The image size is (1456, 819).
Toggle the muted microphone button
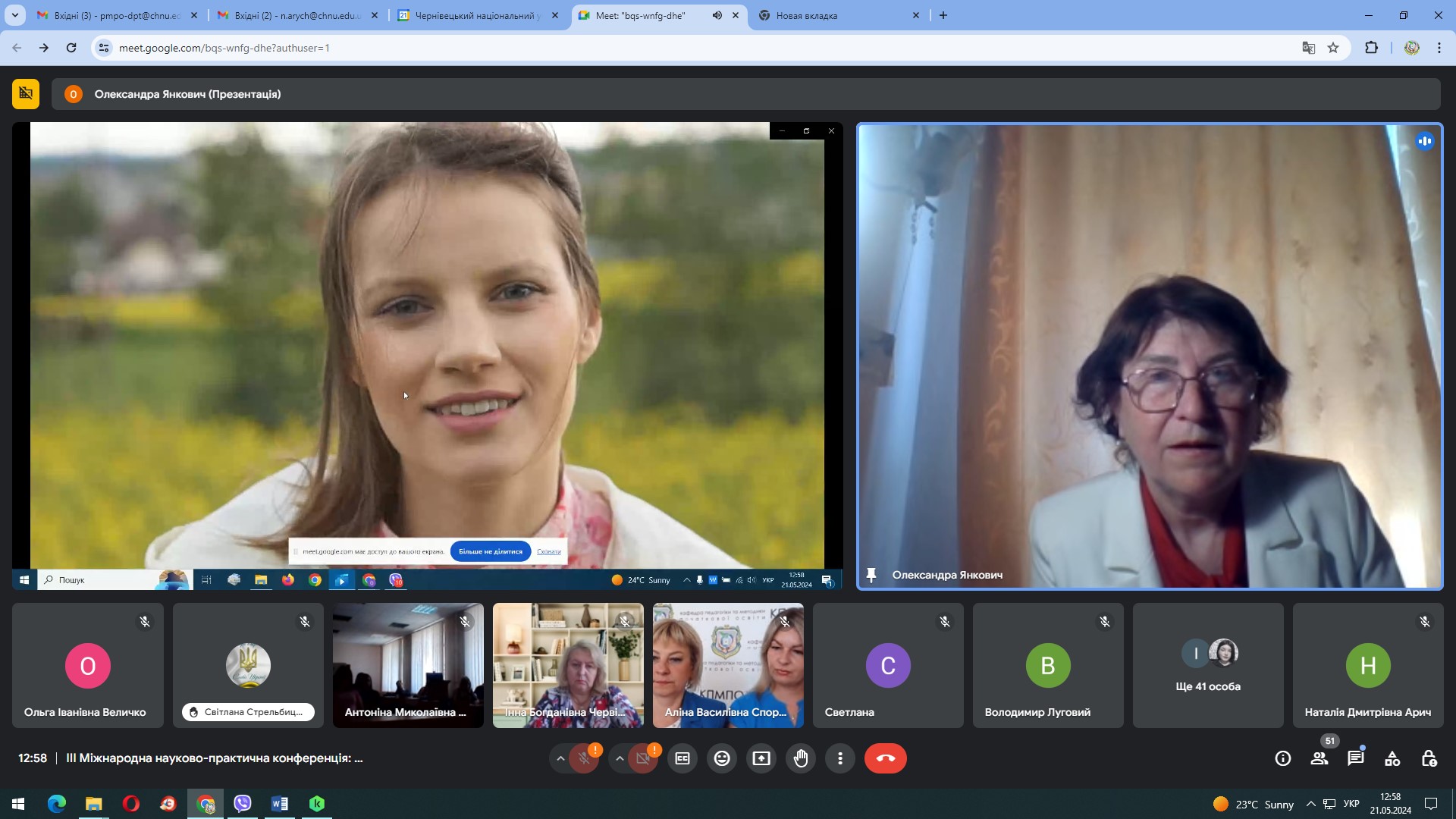point(584,758)
